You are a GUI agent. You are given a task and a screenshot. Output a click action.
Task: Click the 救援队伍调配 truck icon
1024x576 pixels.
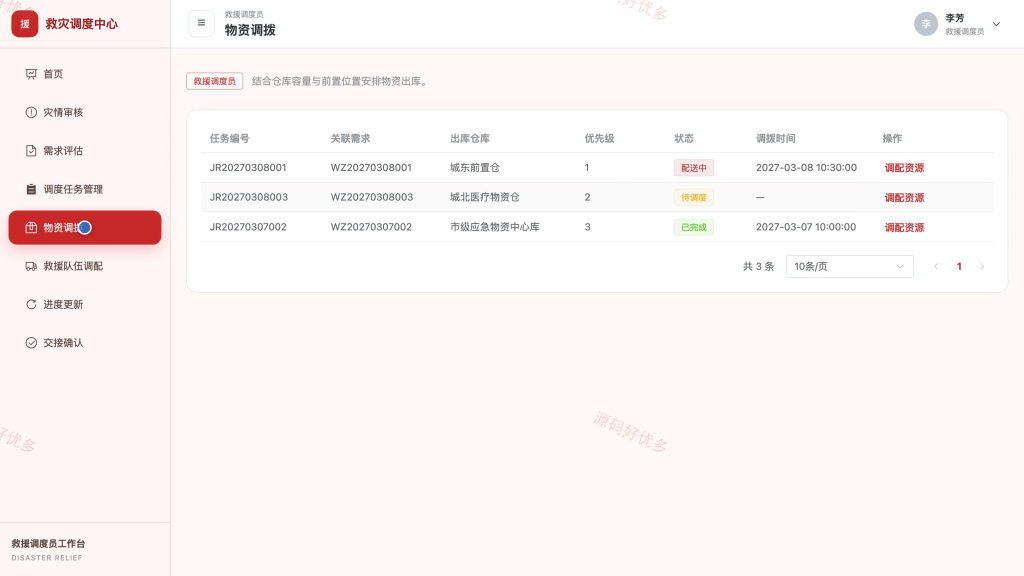tap(31, 266)
